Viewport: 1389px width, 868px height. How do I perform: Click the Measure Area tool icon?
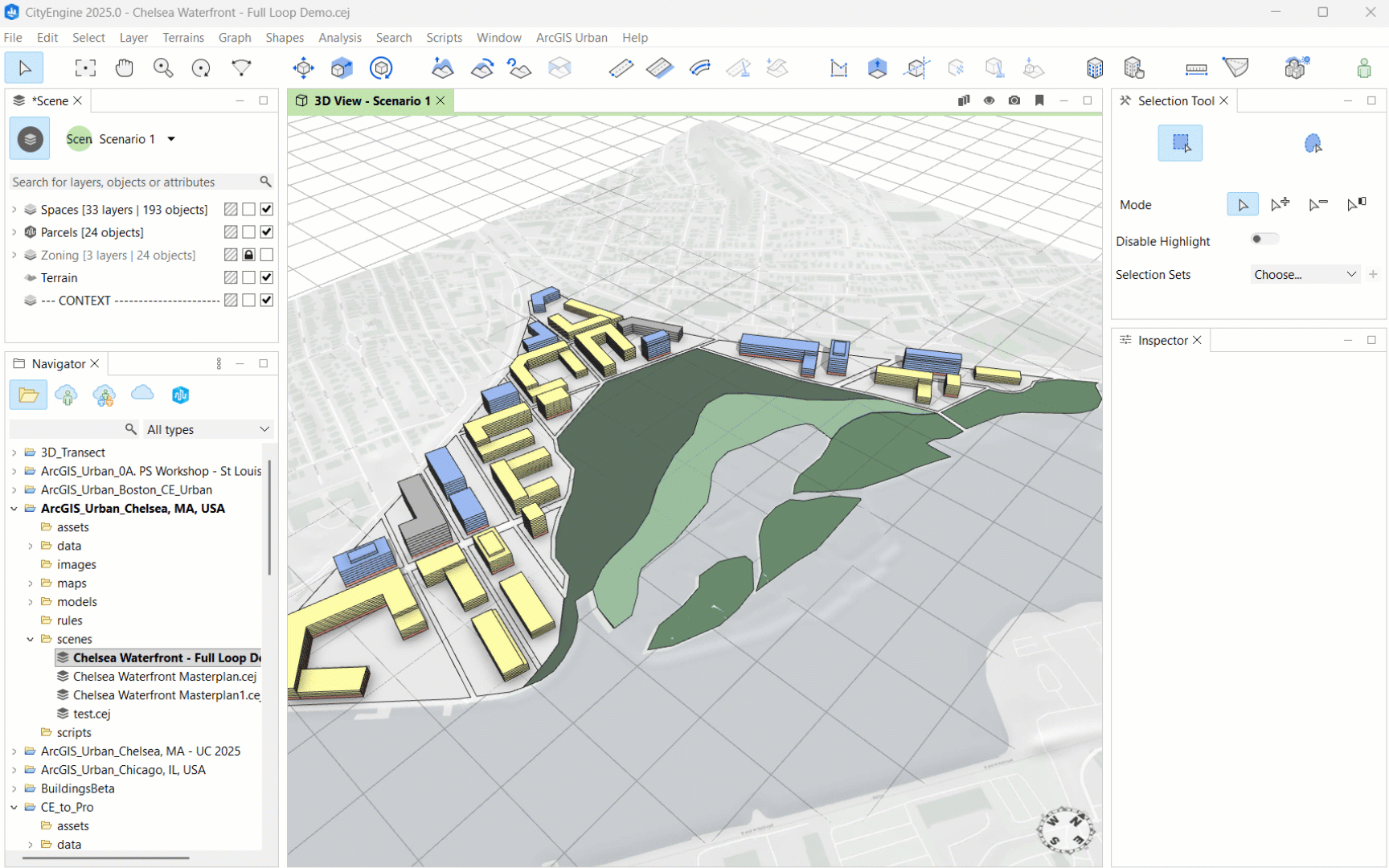[1235, 68]
